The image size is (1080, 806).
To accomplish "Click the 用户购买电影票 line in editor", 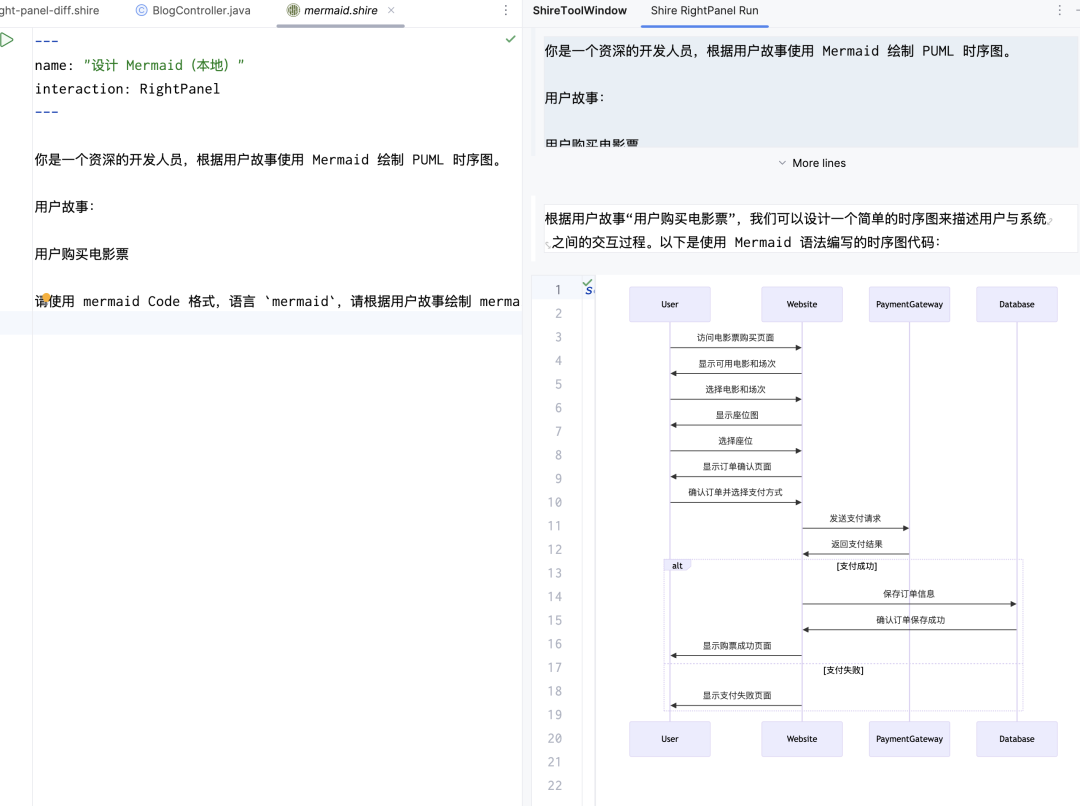I will (x=81, y=254).
